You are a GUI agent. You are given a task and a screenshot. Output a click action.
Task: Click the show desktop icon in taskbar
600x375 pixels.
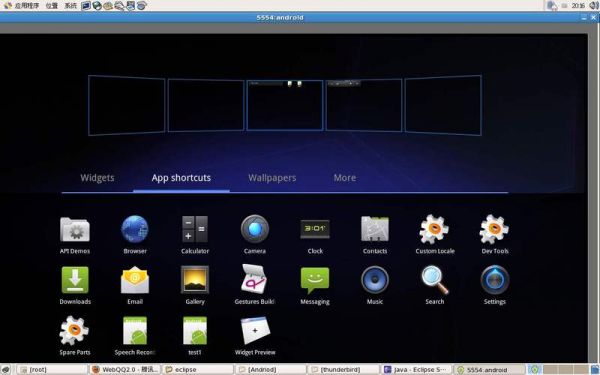6,370
